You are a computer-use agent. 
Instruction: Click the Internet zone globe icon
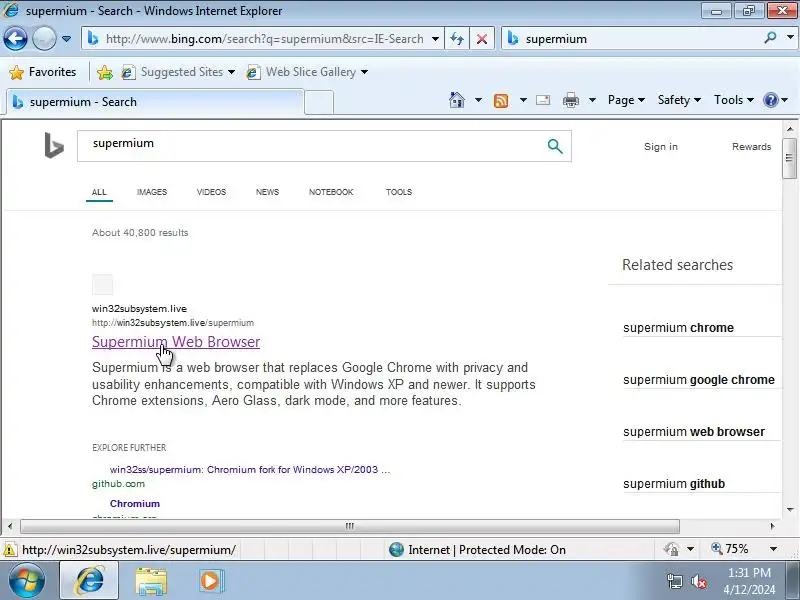tap(396, 549)
